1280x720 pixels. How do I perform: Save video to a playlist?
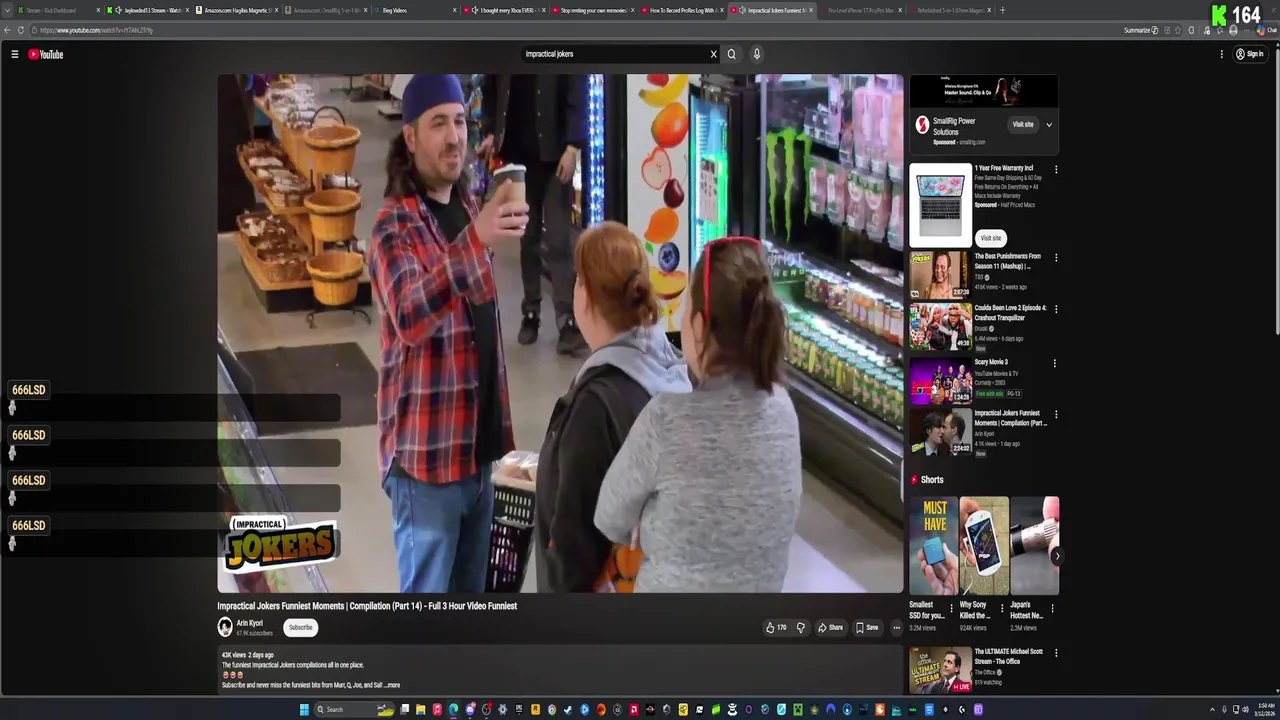[867, 628]
